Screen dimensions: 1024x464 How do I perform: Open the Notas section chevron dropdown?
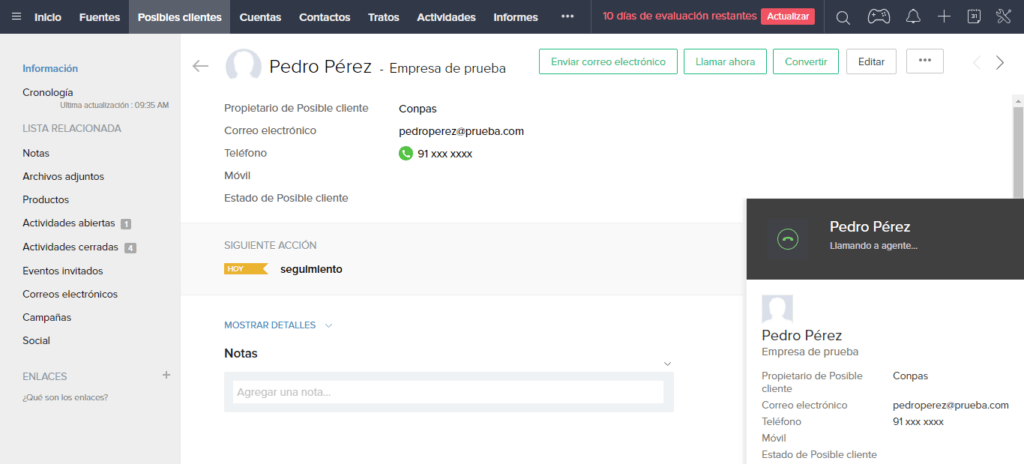coord(667,363)
